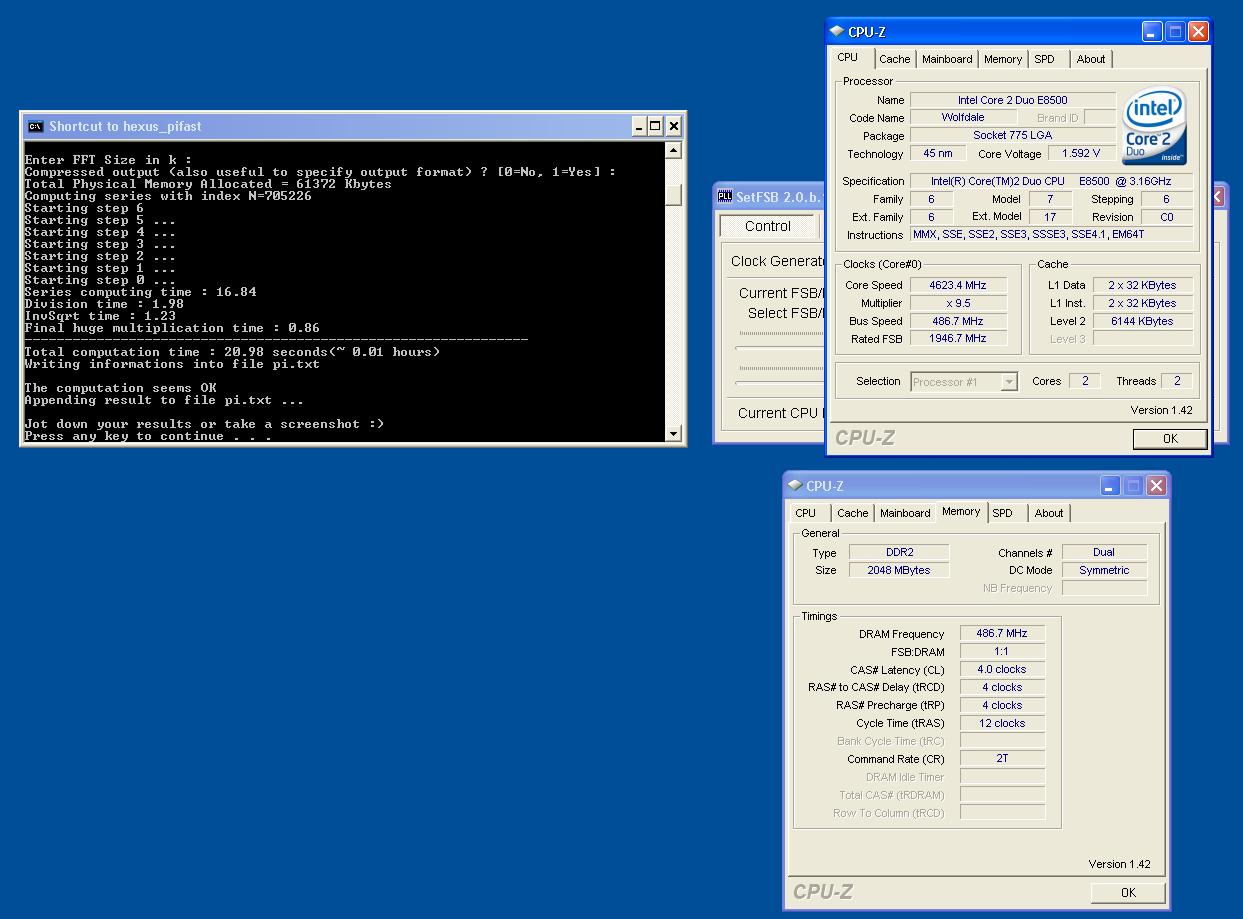Click the console vertical scrollbar thumb

click(673, 195)
